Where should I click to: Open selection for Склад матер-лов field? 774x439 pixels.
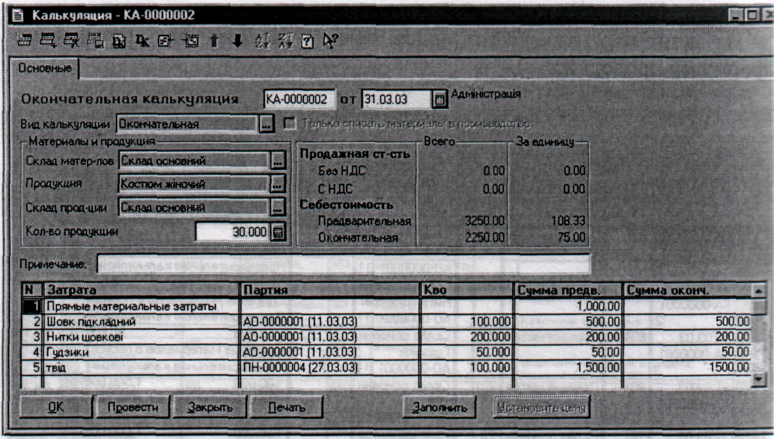click(x=278, y=160)
